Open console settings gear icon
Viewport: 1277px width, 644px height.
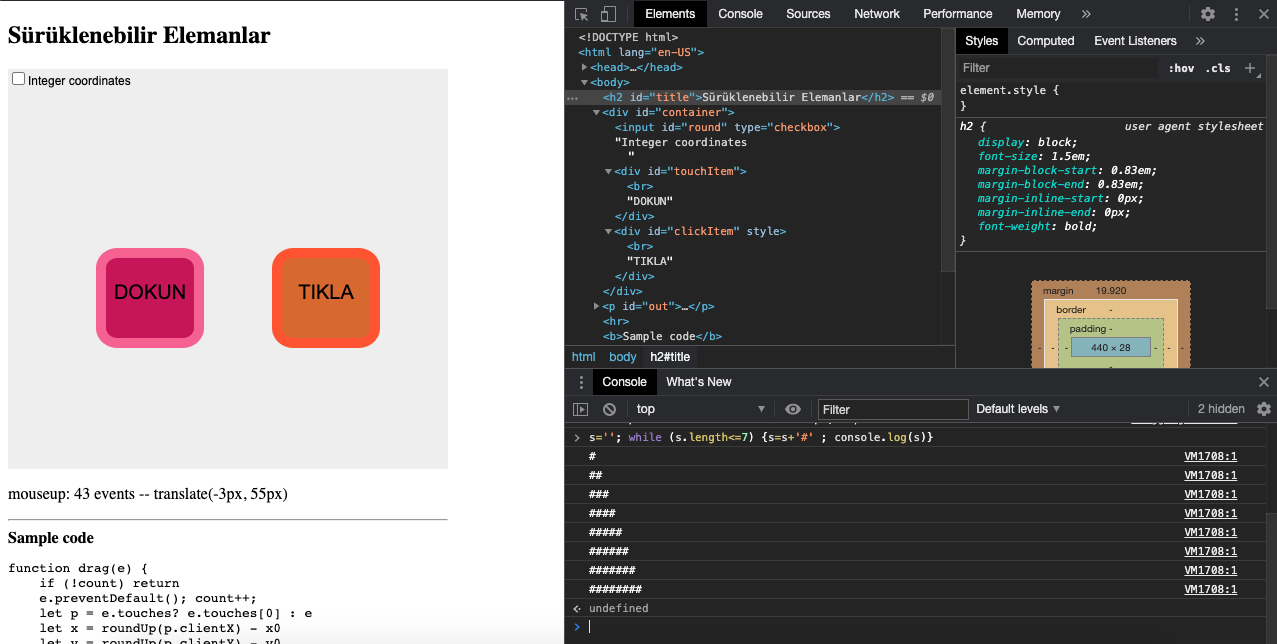(x=1264, y=409)
